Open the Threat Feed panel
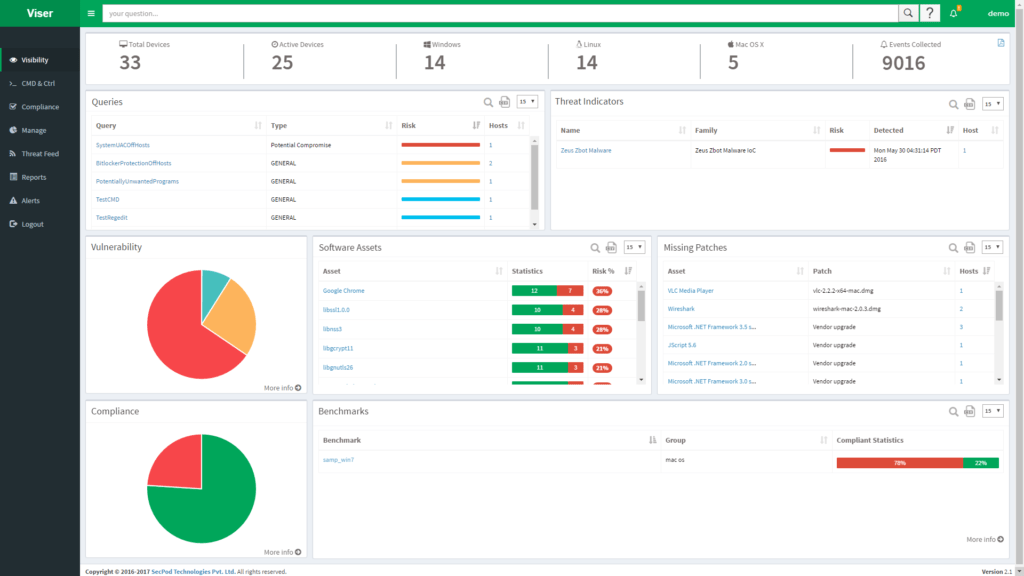 coord(39,153)
